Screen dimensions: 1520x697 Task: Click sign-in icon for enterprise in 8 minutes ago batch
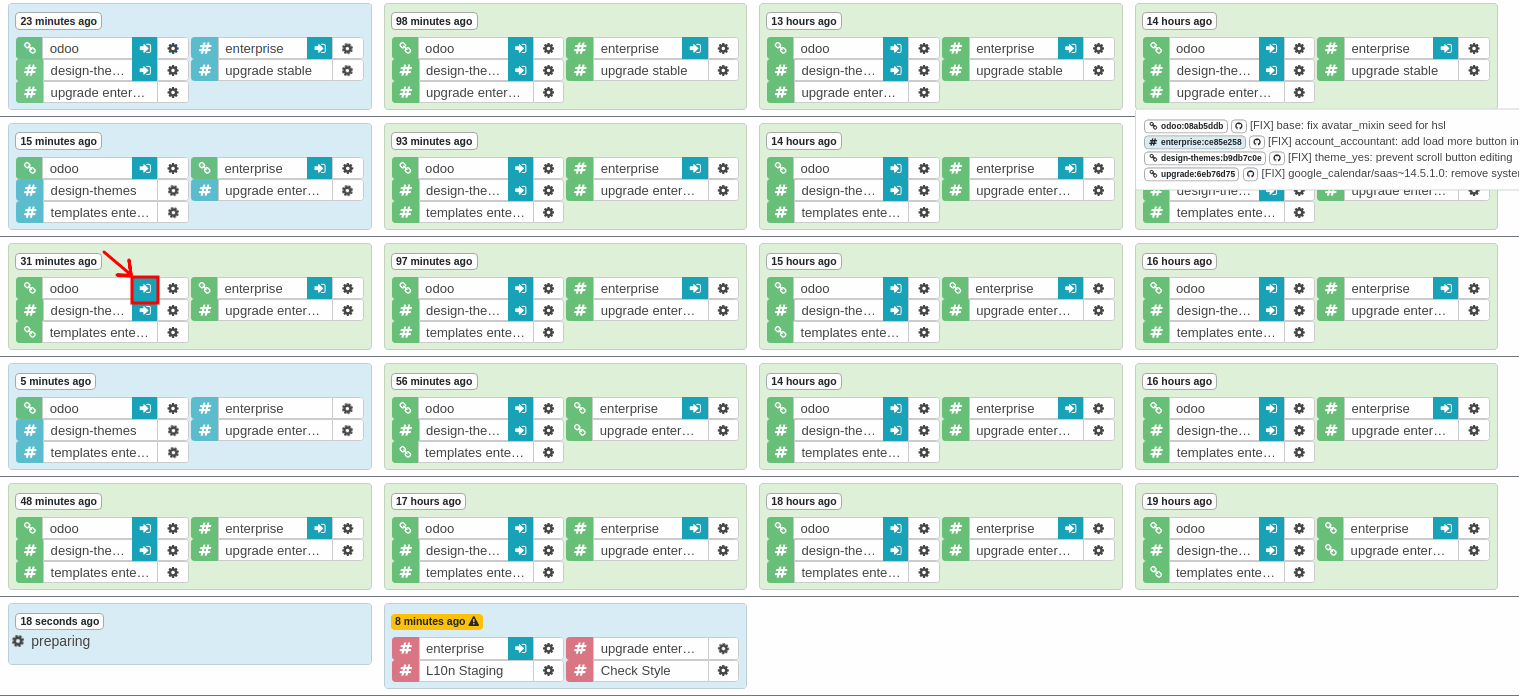point(520,649)
